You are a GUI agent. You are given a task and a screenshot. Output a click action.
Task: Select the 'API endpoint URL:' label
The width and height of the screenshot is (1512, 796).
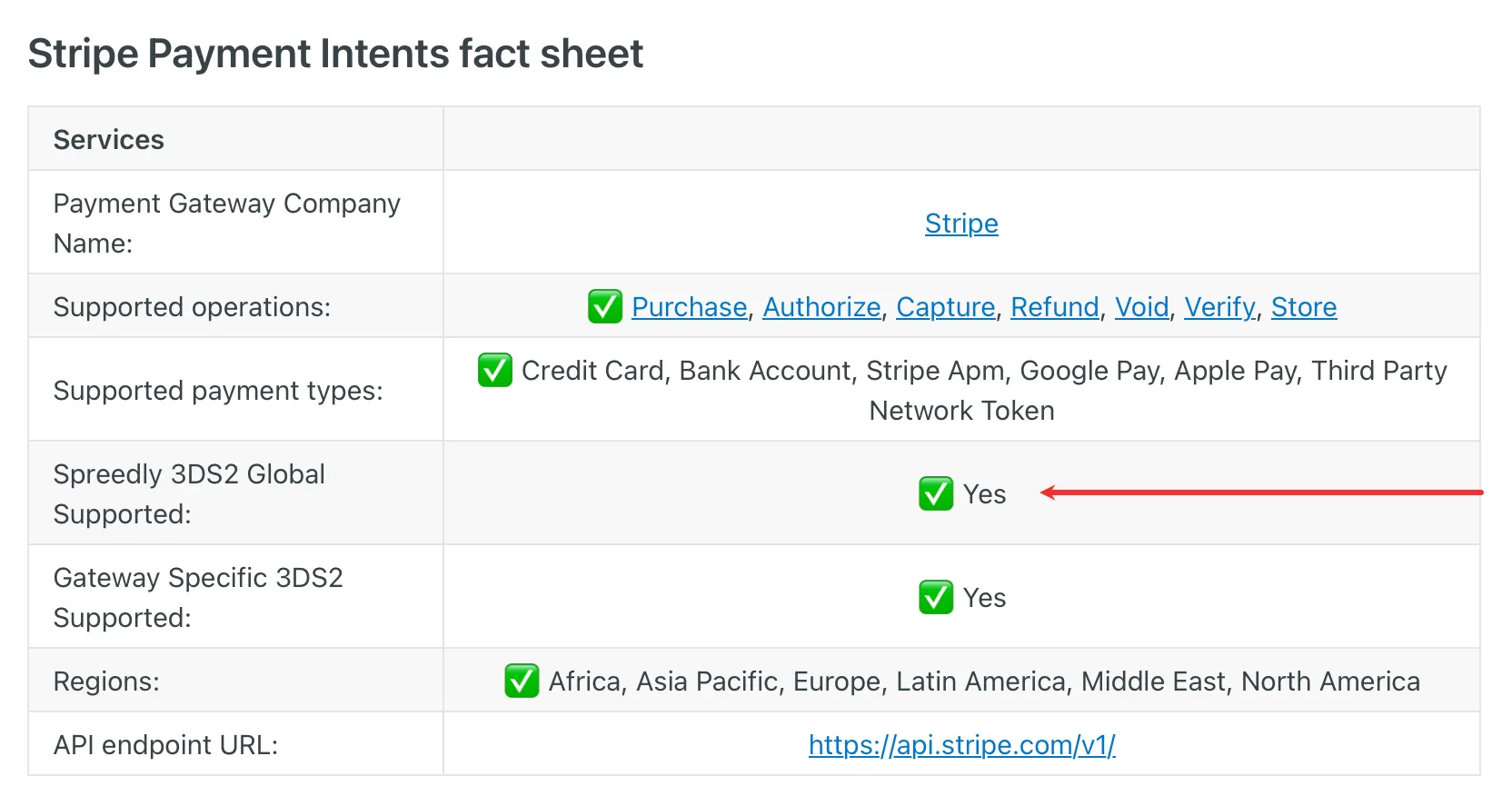coord(166,745)
